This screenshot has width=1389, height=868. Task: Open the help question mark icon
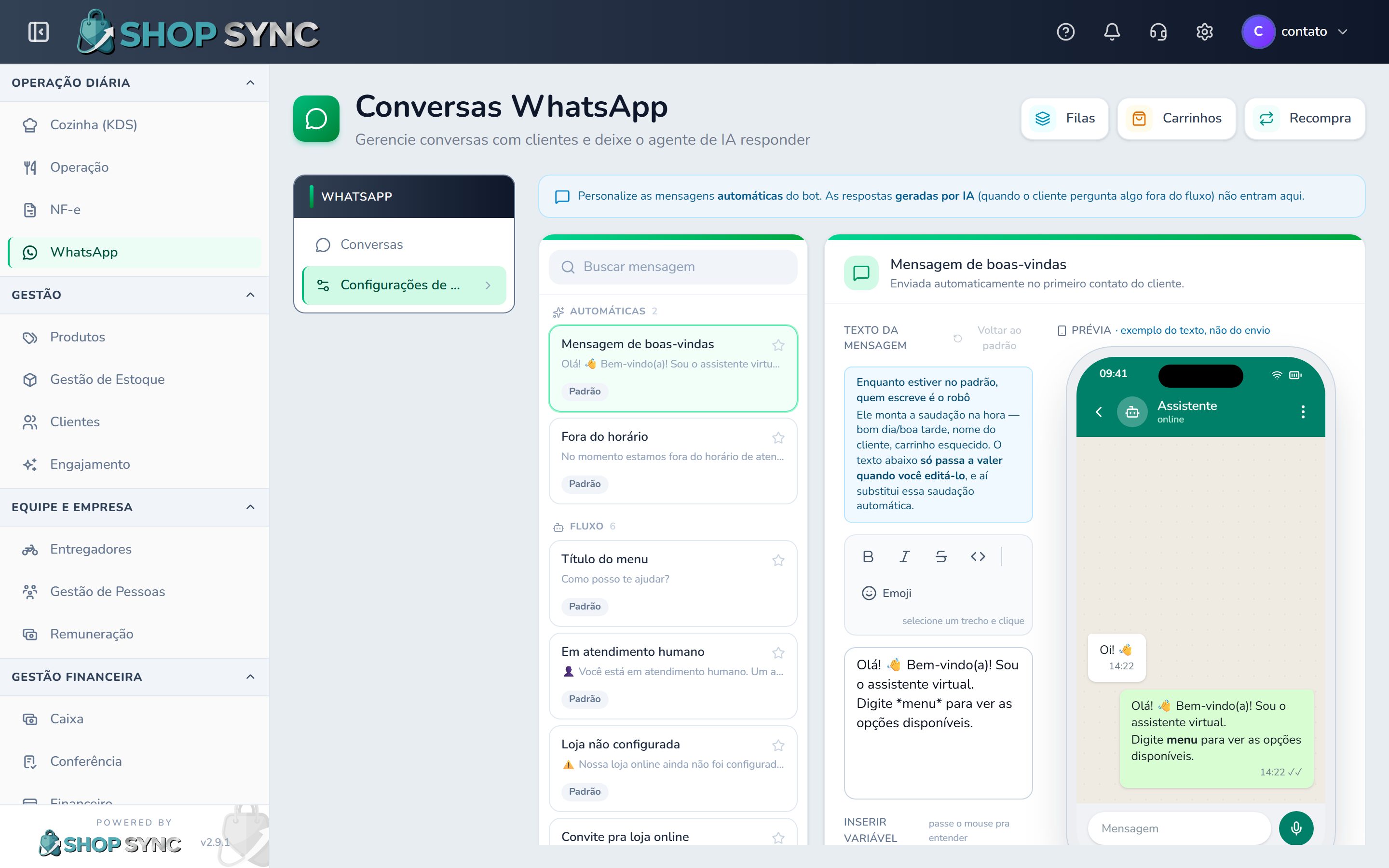tap(1065, 31)
